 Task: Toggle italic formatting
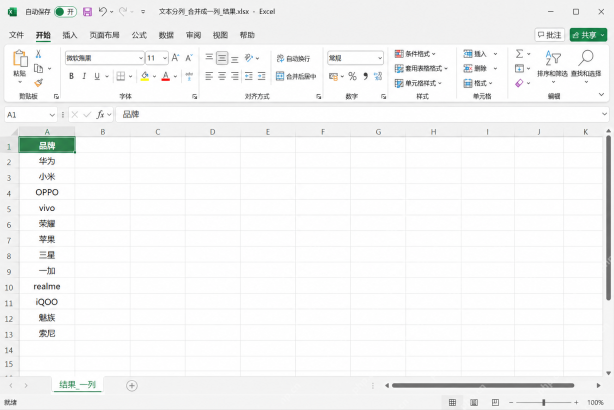pos(84,76)
